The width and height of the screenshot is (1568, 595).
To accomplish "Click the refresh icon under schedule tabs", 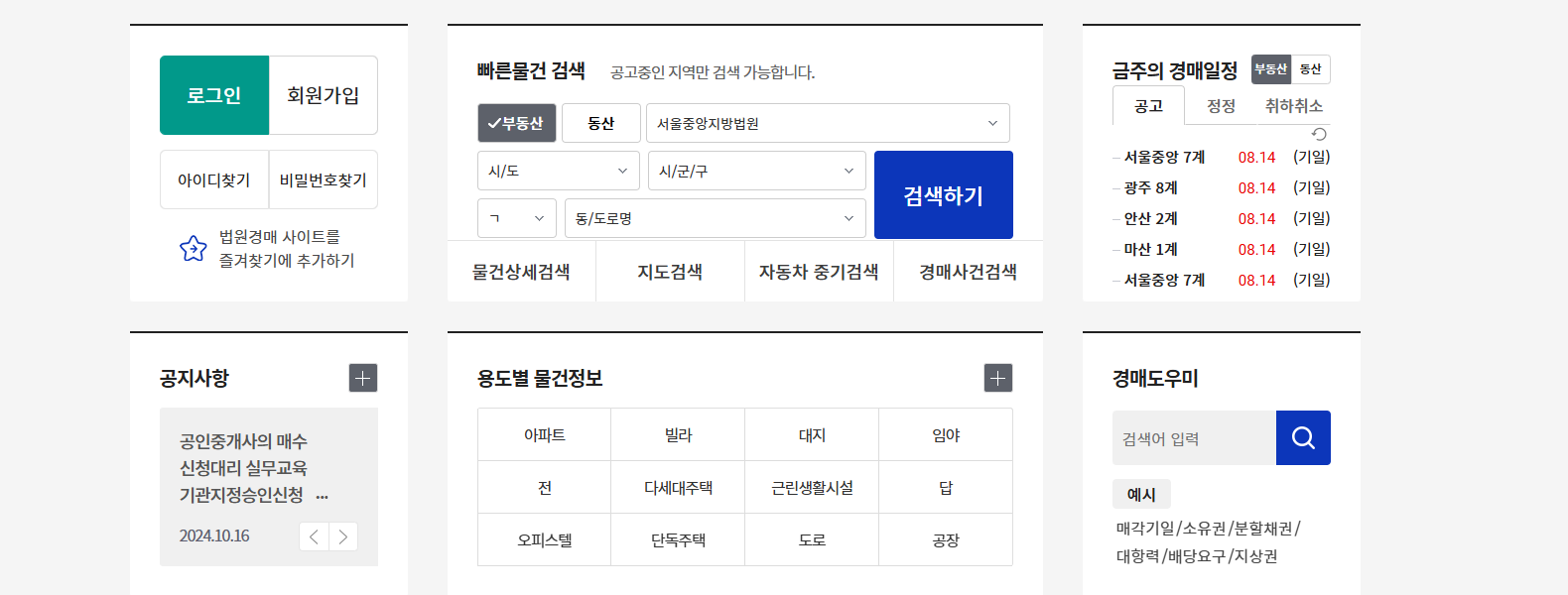I will click(x=1319, y=134).
